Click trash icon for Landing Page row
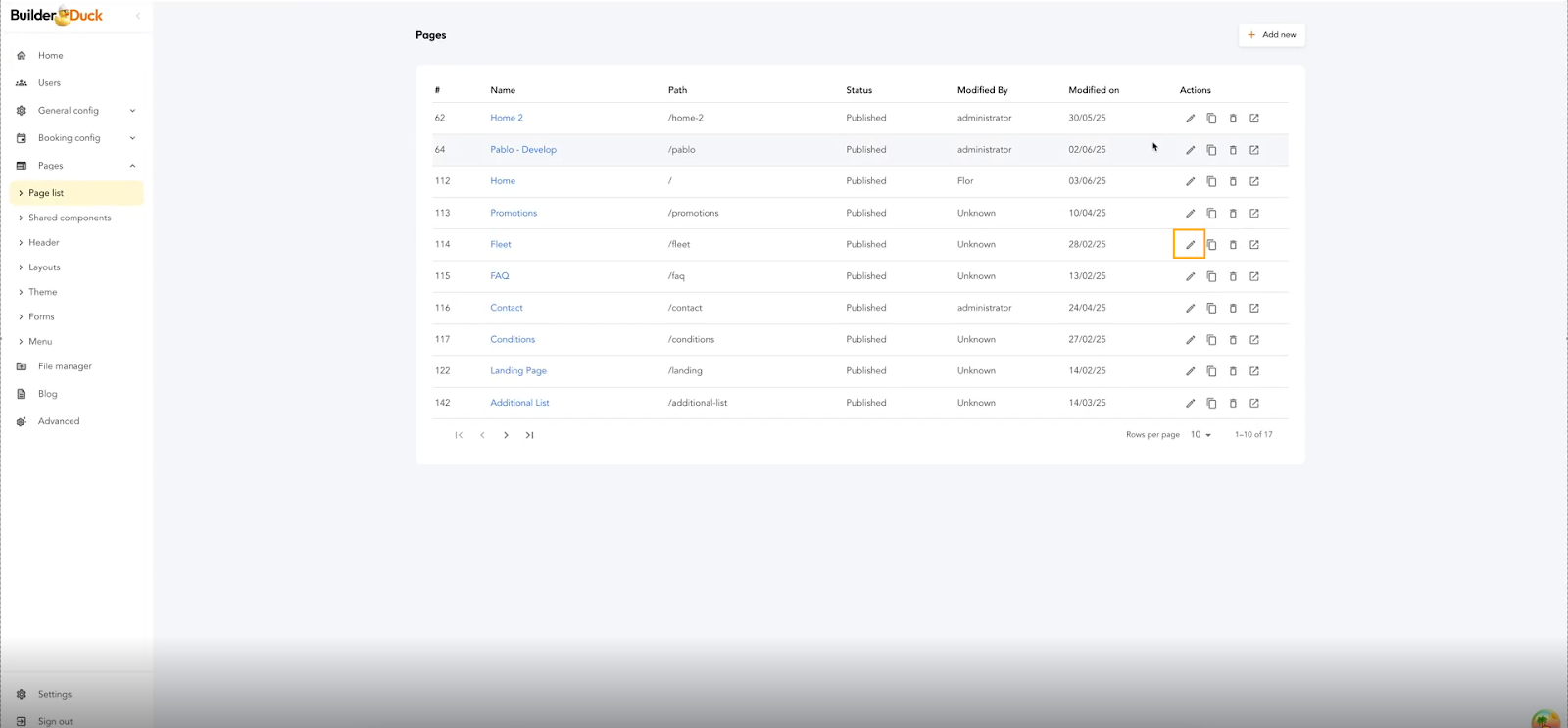The height and width of the screenshot is (728, 1568). pyautogui.click(x=1233, y=371)
